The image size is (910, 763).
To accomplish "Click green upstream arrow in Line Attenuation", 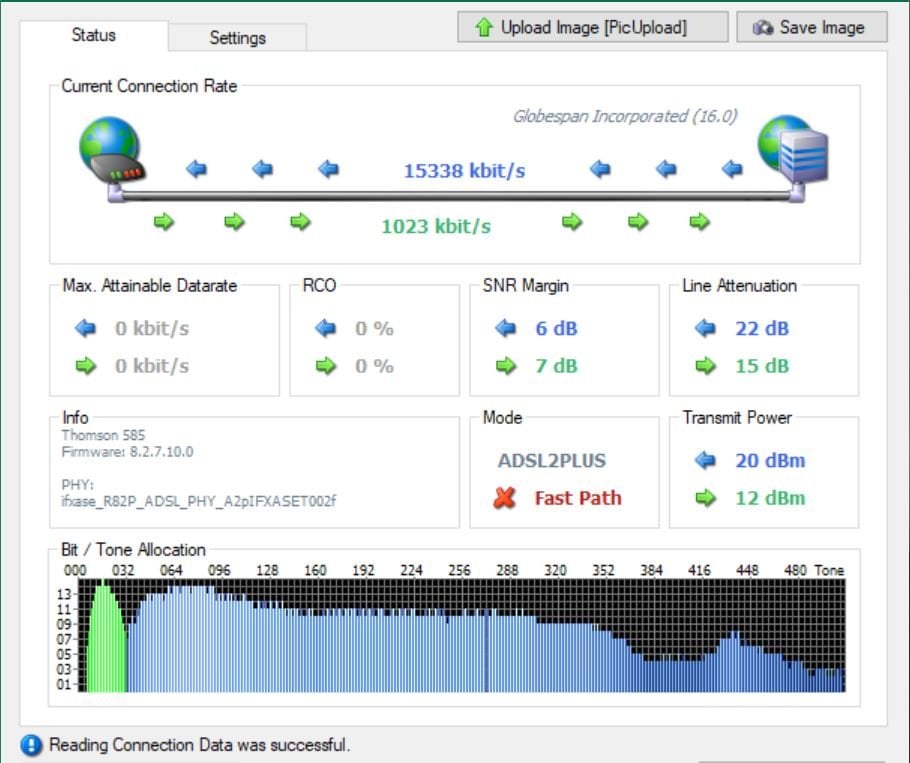I will (706, 366).
